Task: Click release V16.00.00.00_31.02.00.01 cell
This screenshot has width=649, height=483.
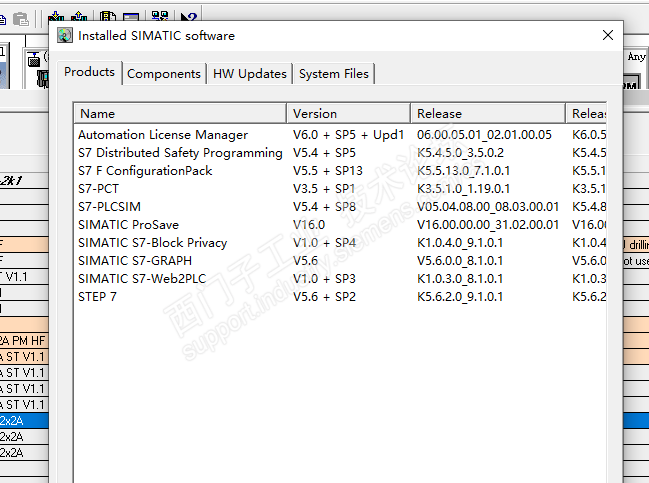Action: click(x=488, y=225)
